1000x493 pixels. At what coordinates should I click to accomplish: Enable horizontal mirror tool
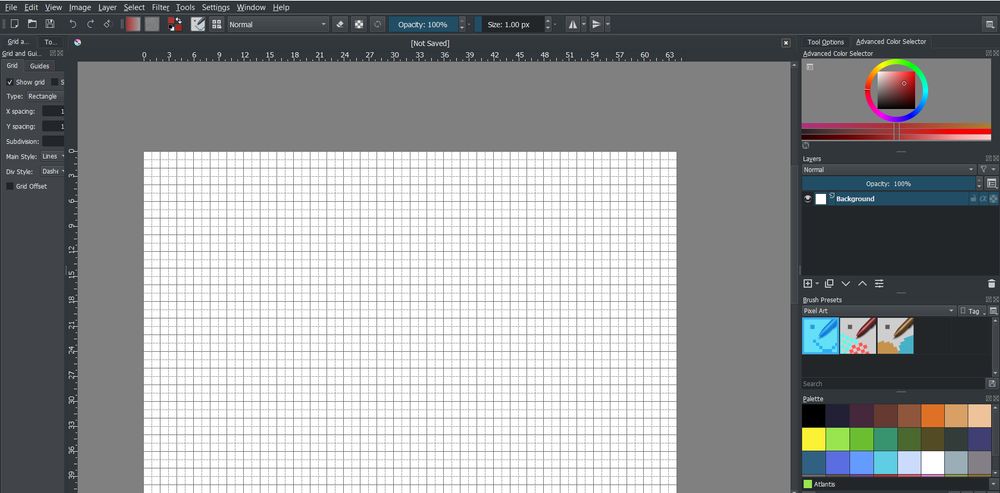[572, 24]
